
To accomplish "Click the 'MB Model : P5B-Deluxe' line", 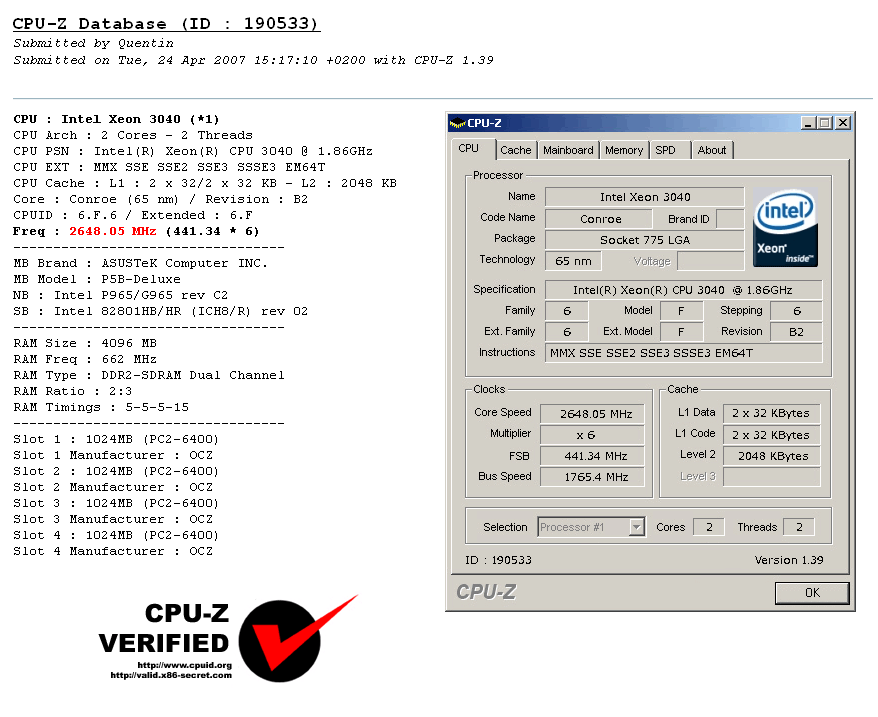I will point(97,280).
